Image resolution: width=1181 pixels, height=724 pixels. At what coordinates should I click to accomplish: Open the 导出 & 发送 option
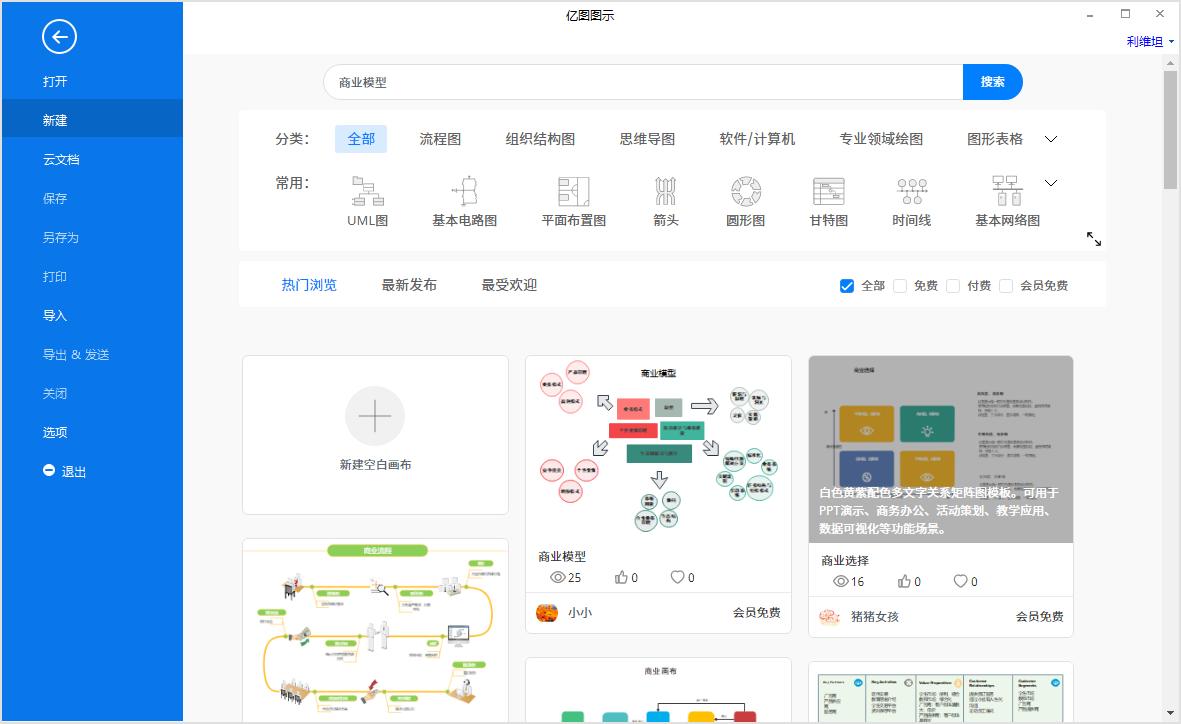pyautogui.click(x=74, y=354)
